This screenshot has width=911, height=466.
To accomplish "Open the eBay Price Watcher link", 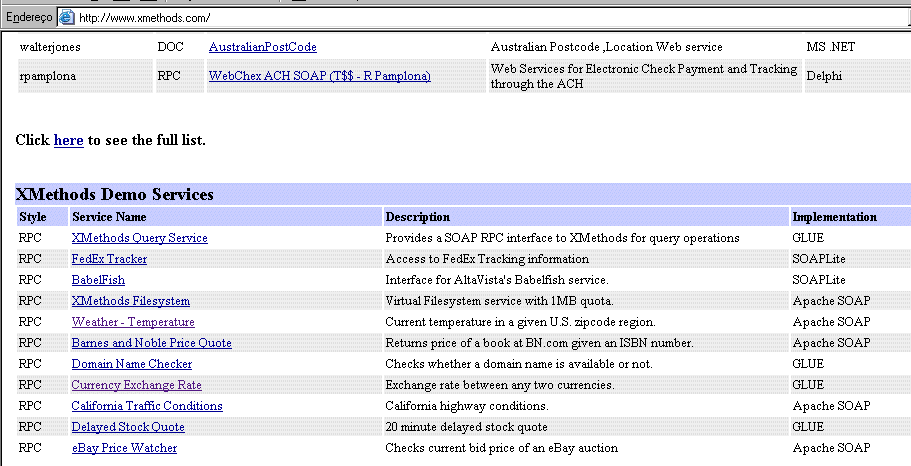I will coord(124,448).
